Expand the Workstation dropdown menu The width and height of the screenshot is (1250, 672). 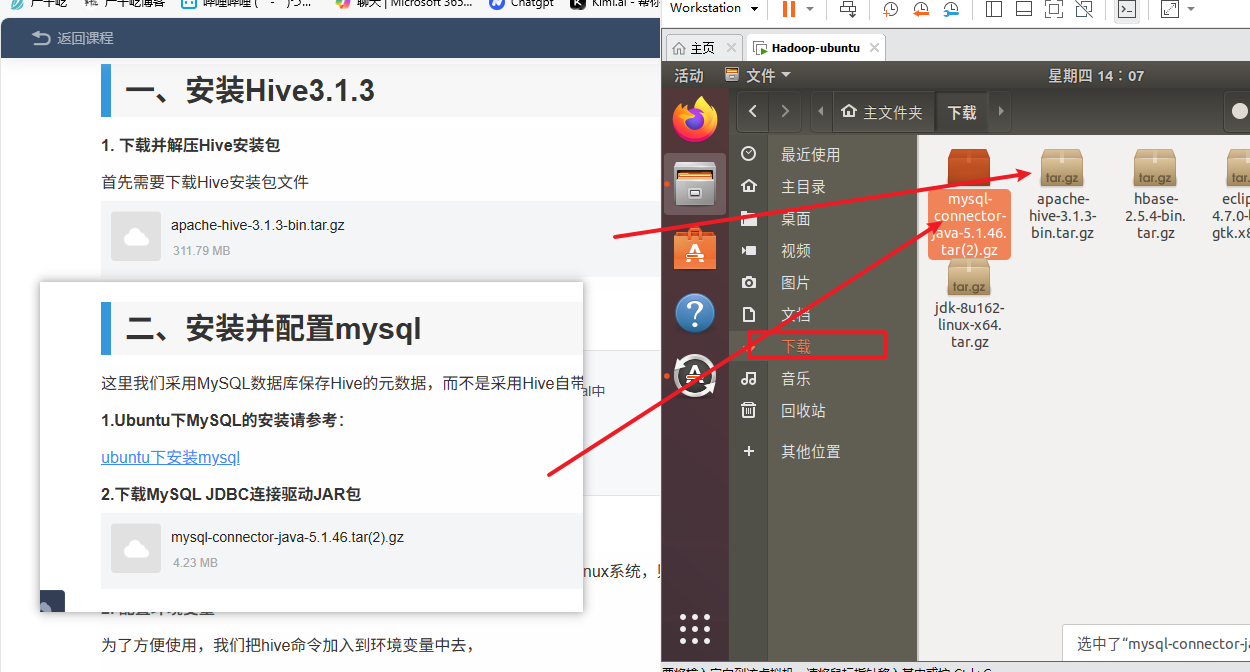pyautogui.click(x=752, y=8)
